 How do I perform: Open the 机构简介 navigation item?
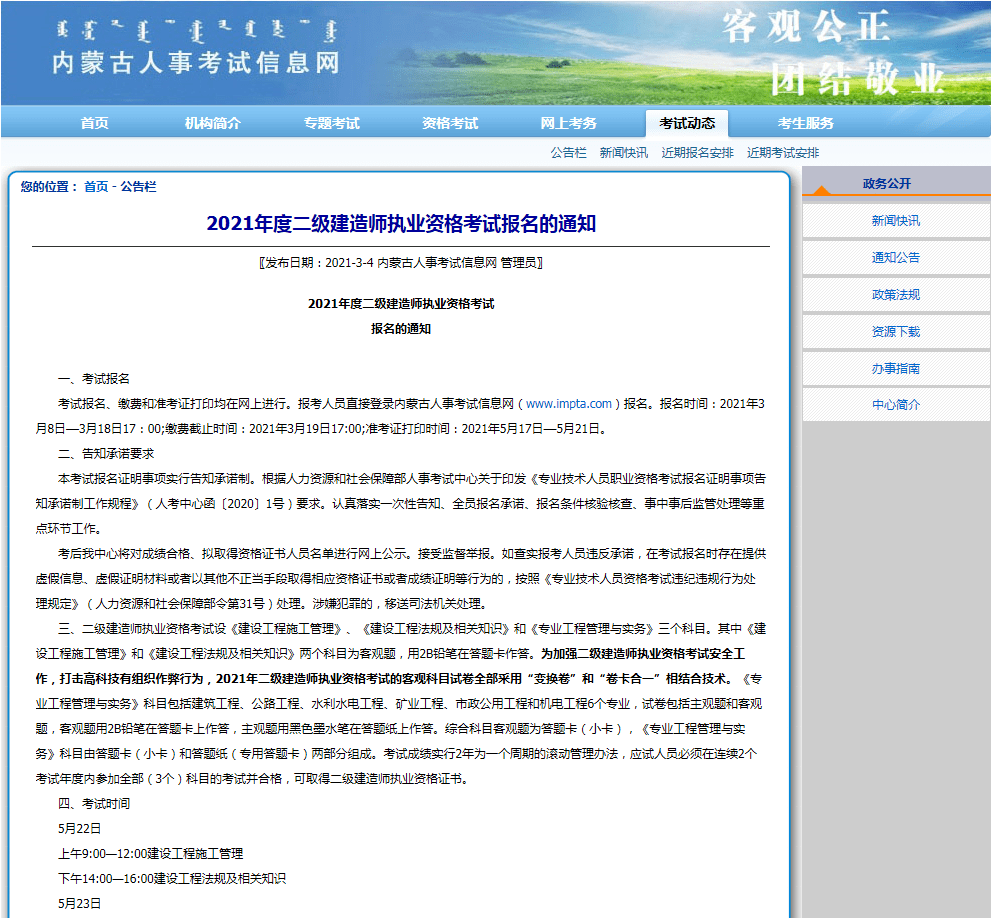coord(210,121)
